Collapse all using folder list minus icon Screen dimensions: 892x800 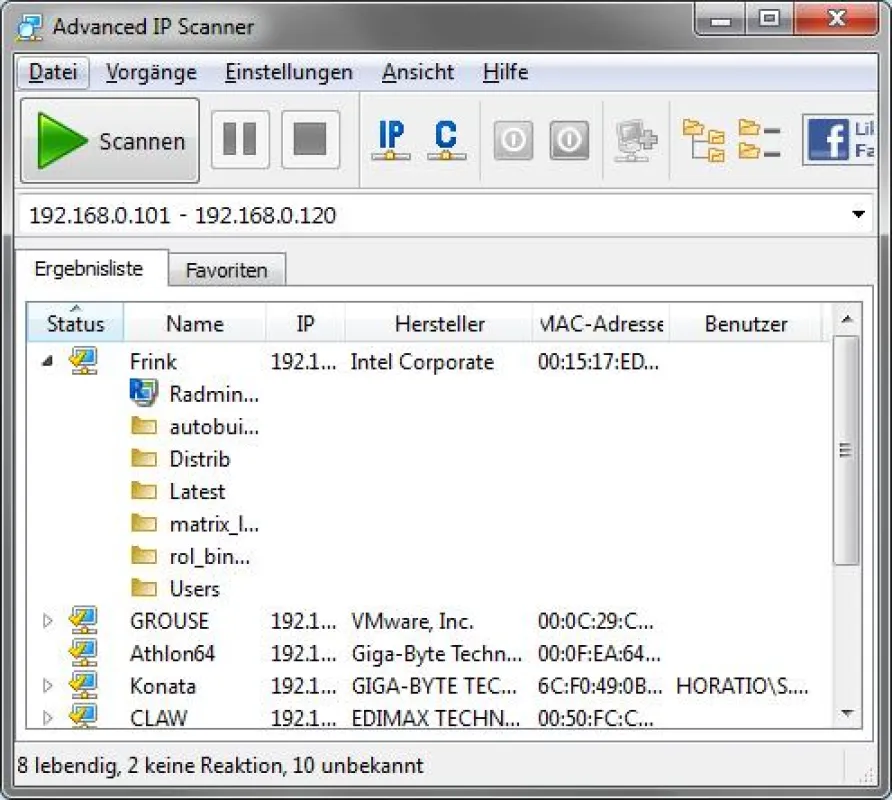coord(759,139)
